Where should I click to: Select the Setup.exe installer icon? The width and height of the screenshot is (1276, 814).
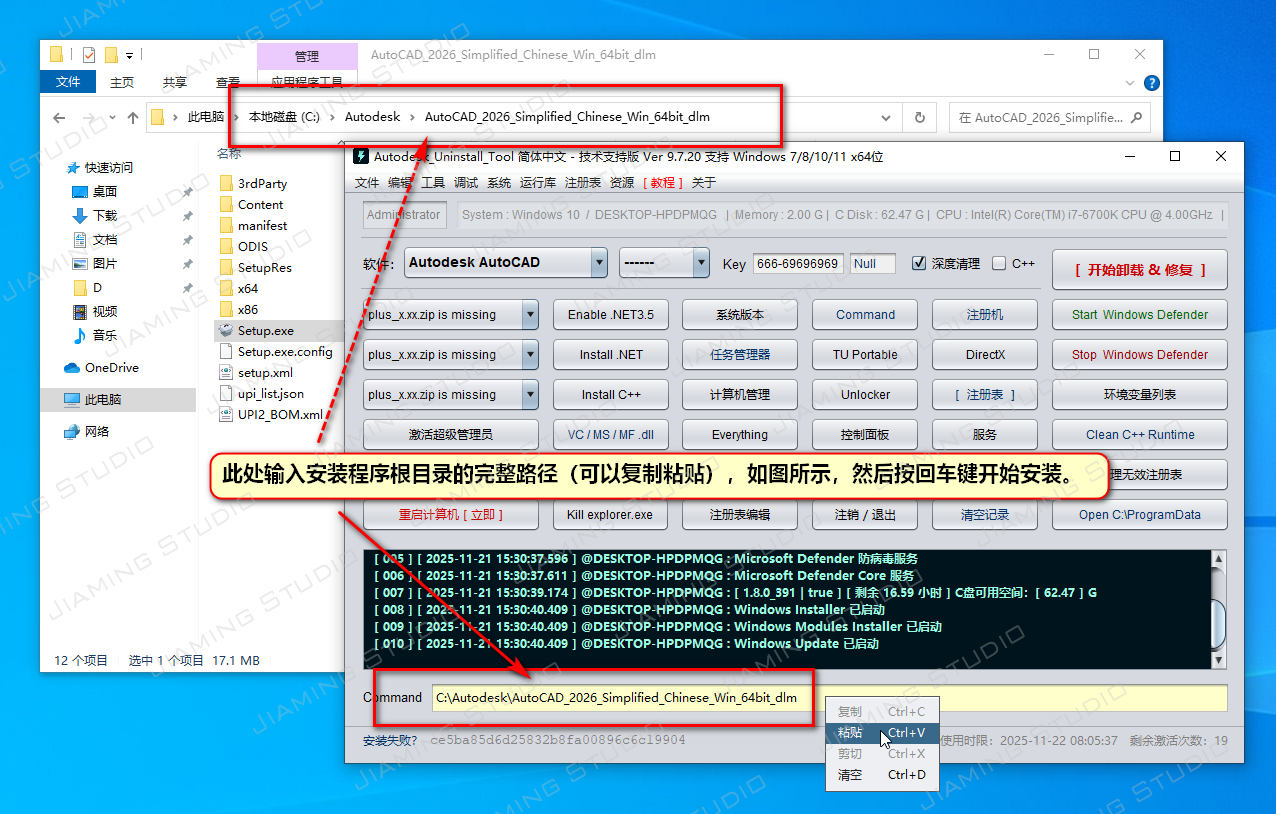226,330
